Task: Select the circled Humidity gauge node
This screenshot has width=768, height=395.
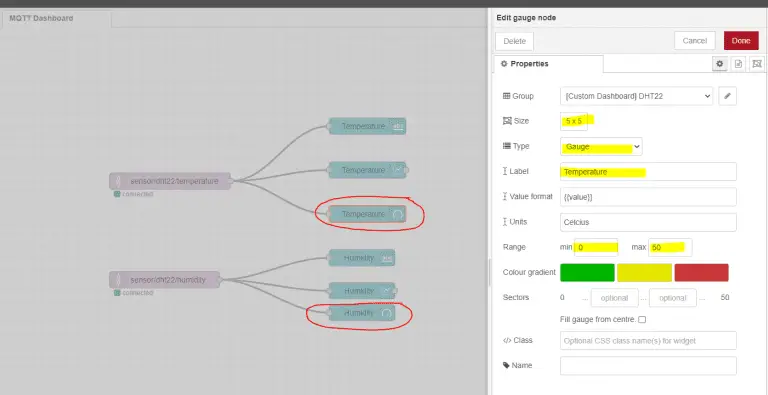Action: pos(361,313)
